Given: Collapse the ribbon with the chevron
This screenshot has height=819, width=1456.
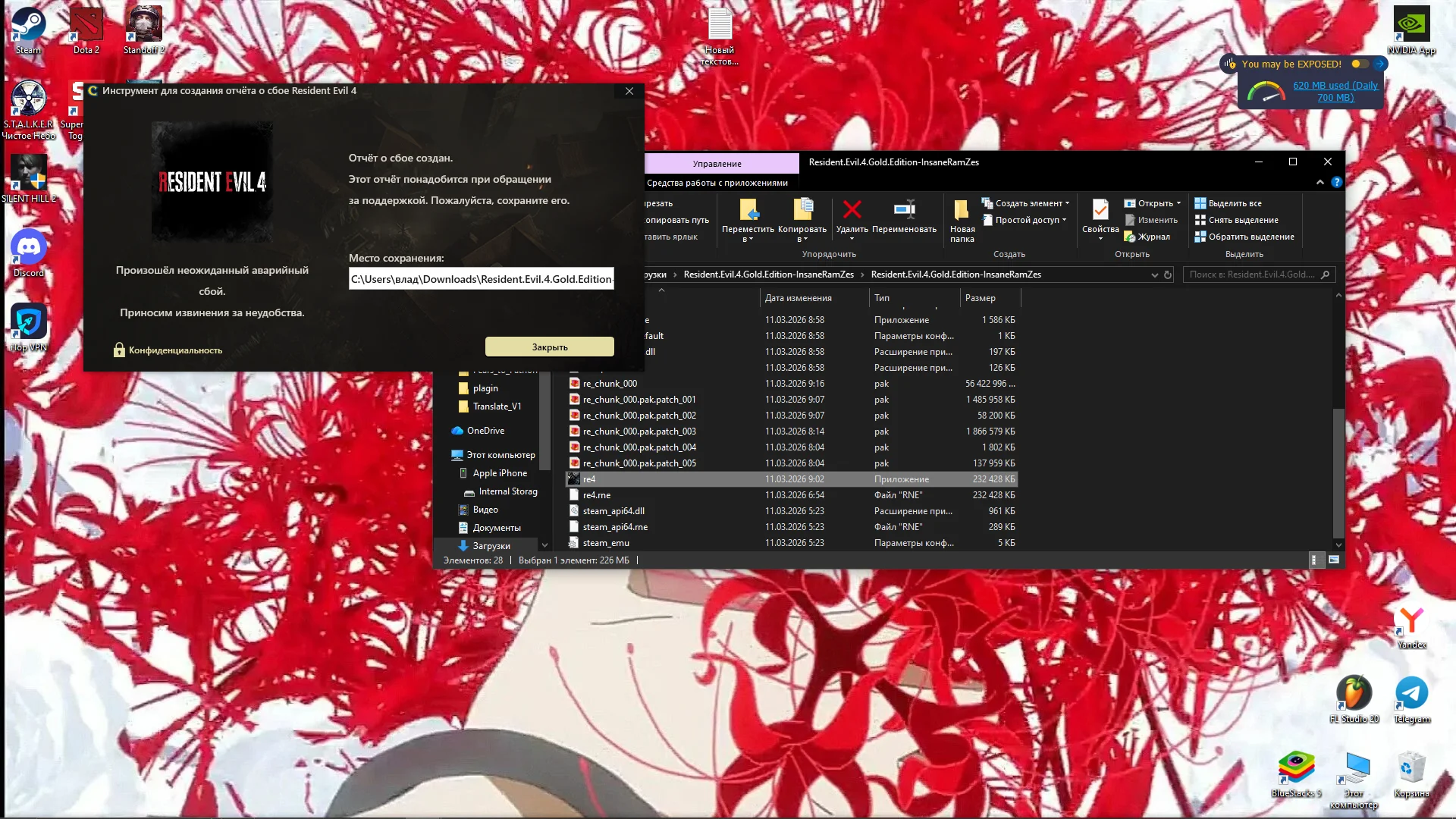Looking at the screenshot, I should click(x=1319, y=182).
